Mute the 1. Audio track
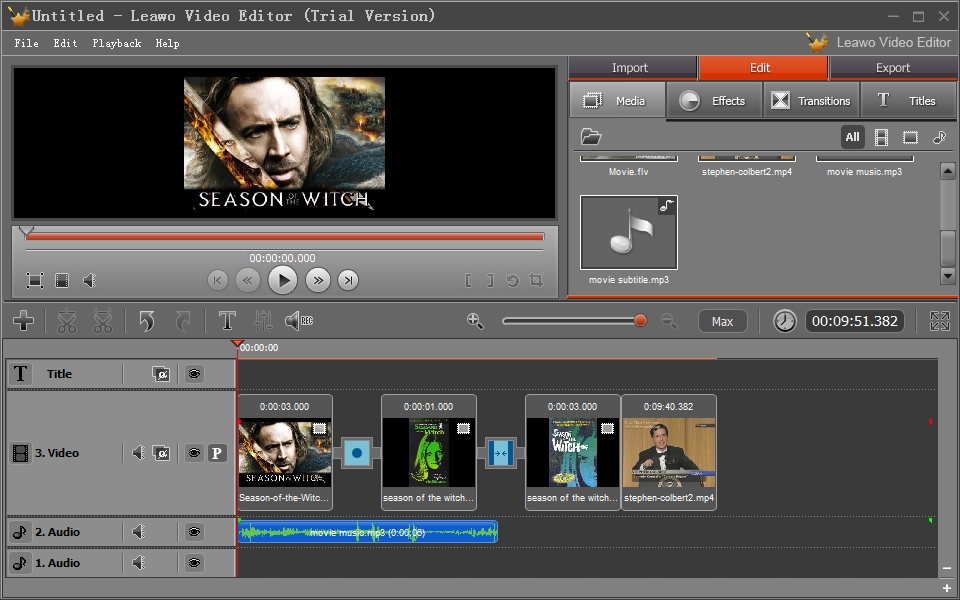Viewport: 960px width, 600px height. (x=139, y=562)
